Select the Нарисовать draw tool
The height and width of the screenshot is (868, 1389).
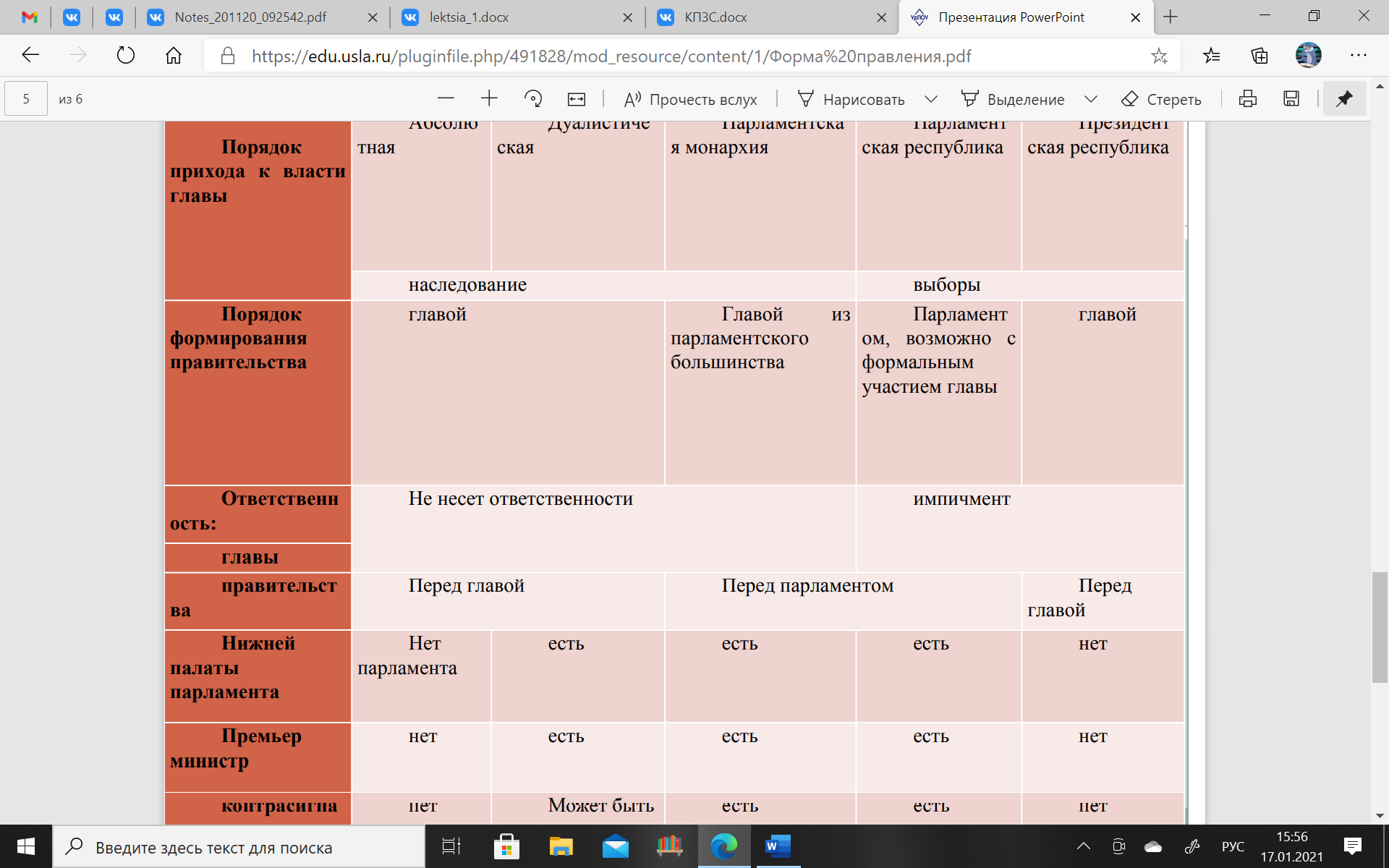coord(851,99)
